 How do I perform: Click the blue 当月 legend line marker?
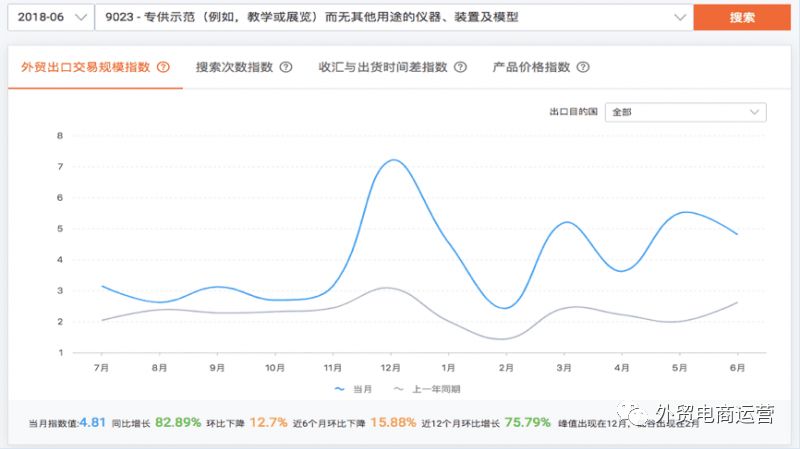[339, 389]
